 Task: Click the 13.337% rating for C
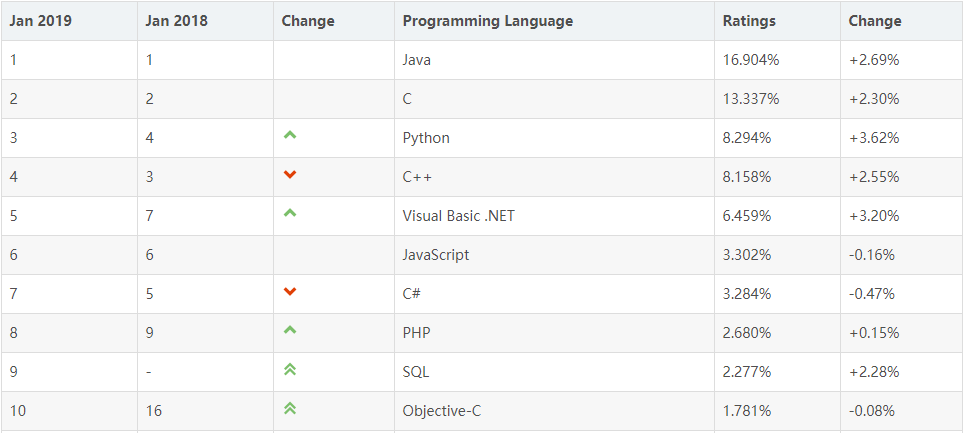pos(751,99)
